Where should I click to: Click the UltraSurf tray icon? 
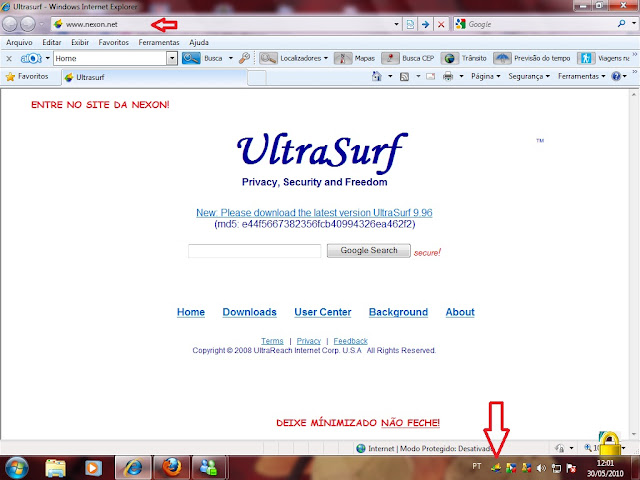point(496,468)
